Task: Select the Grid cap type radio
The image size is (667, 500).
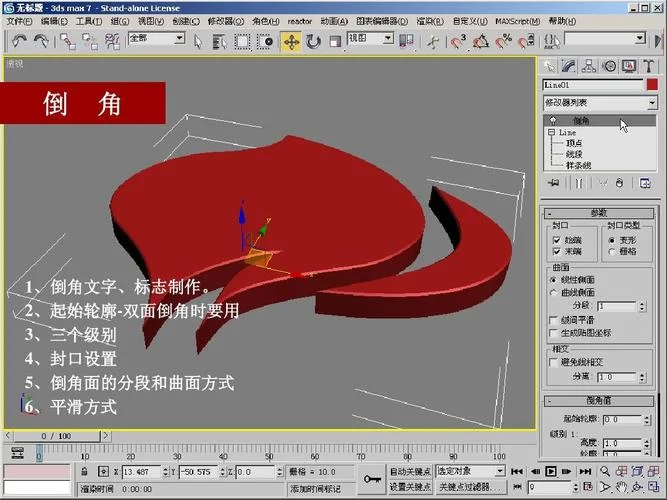Action: coord(612,251)
